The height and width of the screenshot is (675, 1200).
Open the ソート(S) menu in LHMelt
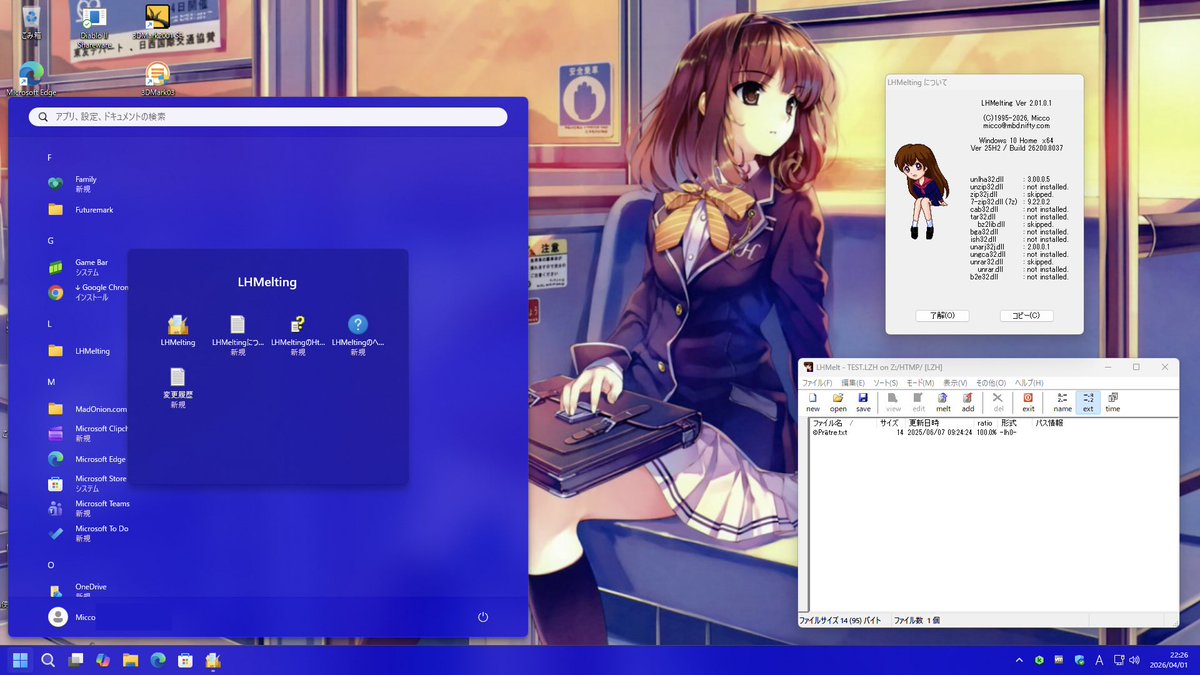(886, 383)
